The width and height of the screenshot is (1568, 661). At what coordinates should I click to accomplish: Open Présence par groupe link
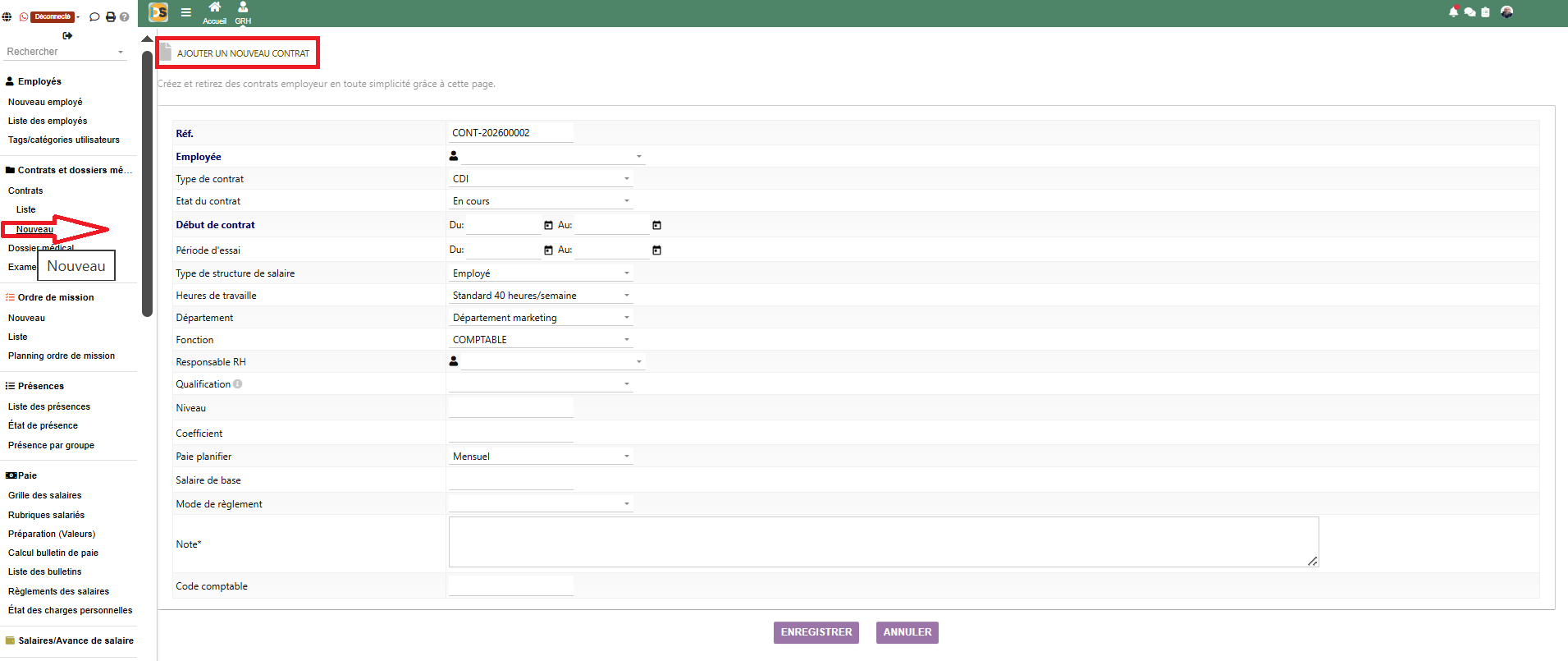(x=51, y=445)
